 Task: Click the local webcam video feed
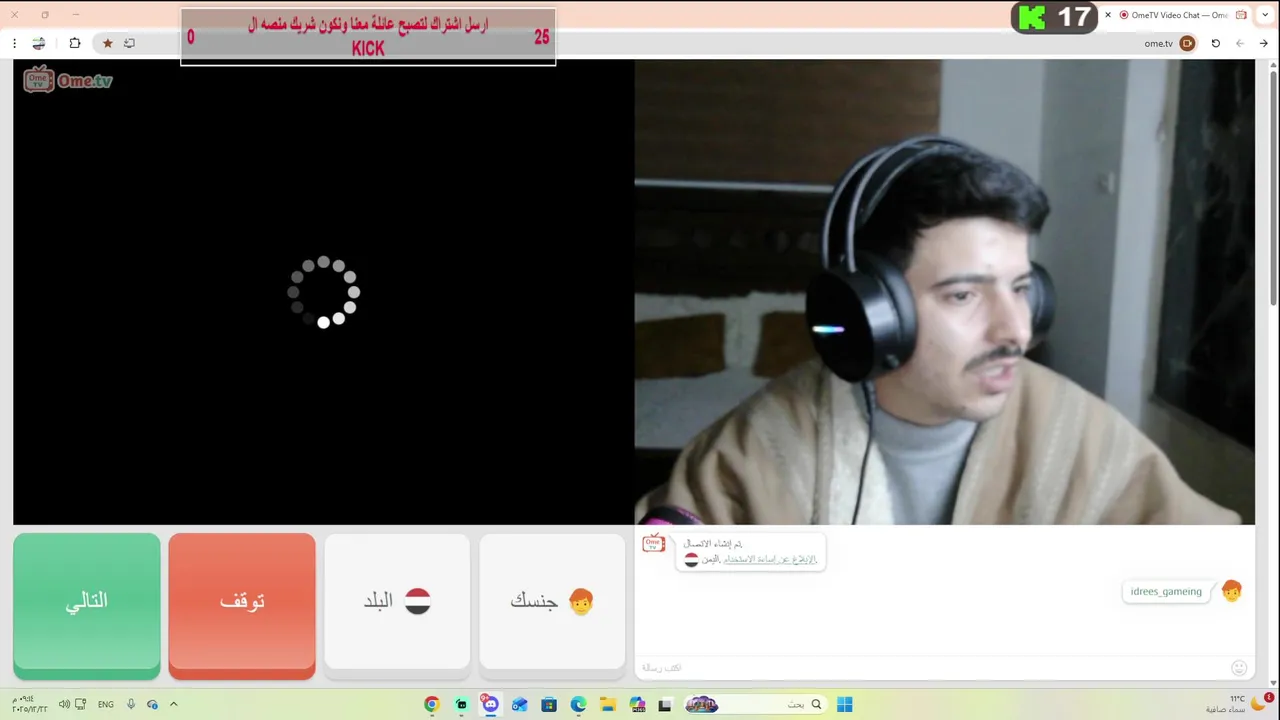point(944,292)
